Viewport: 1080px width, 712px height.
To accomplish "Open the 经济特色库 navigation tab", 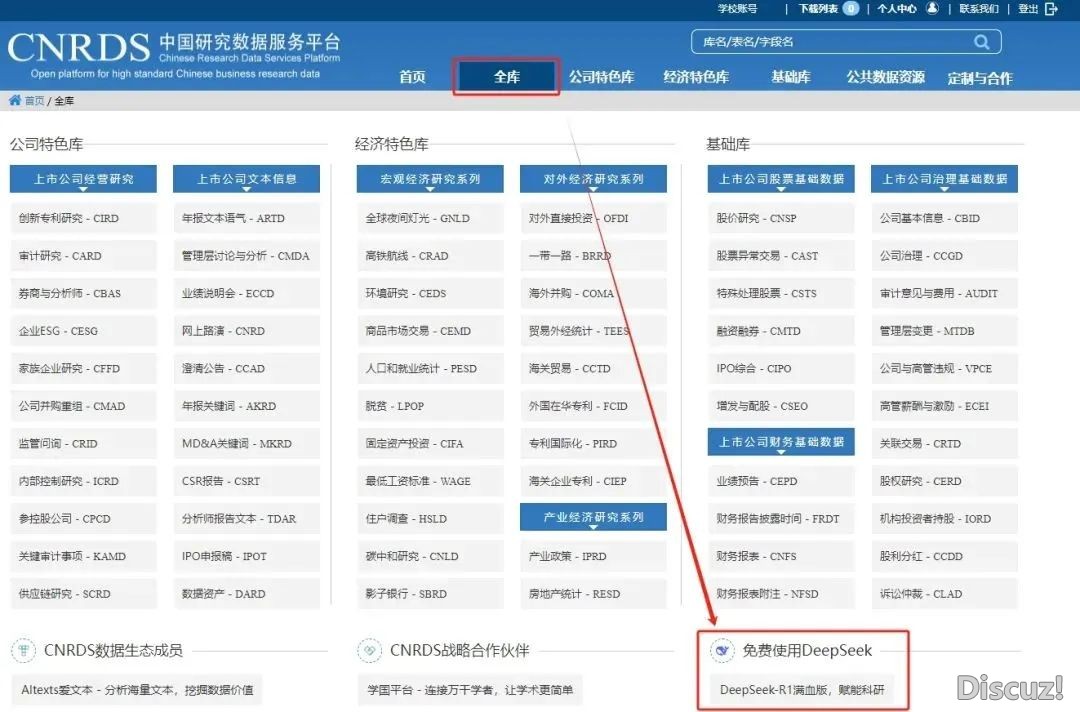I will [x=696, y=77].
